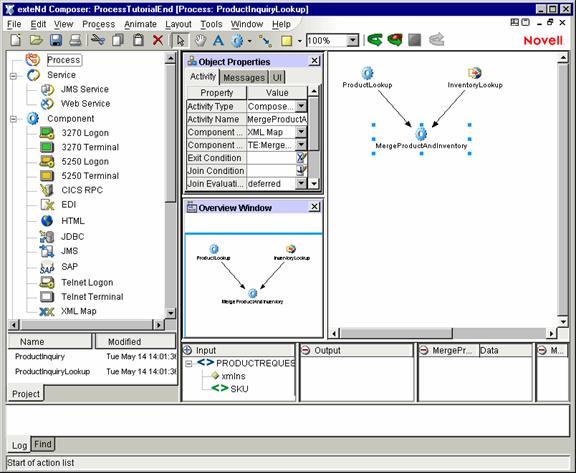Edit the Join Condition expression button

coord(301,170)
